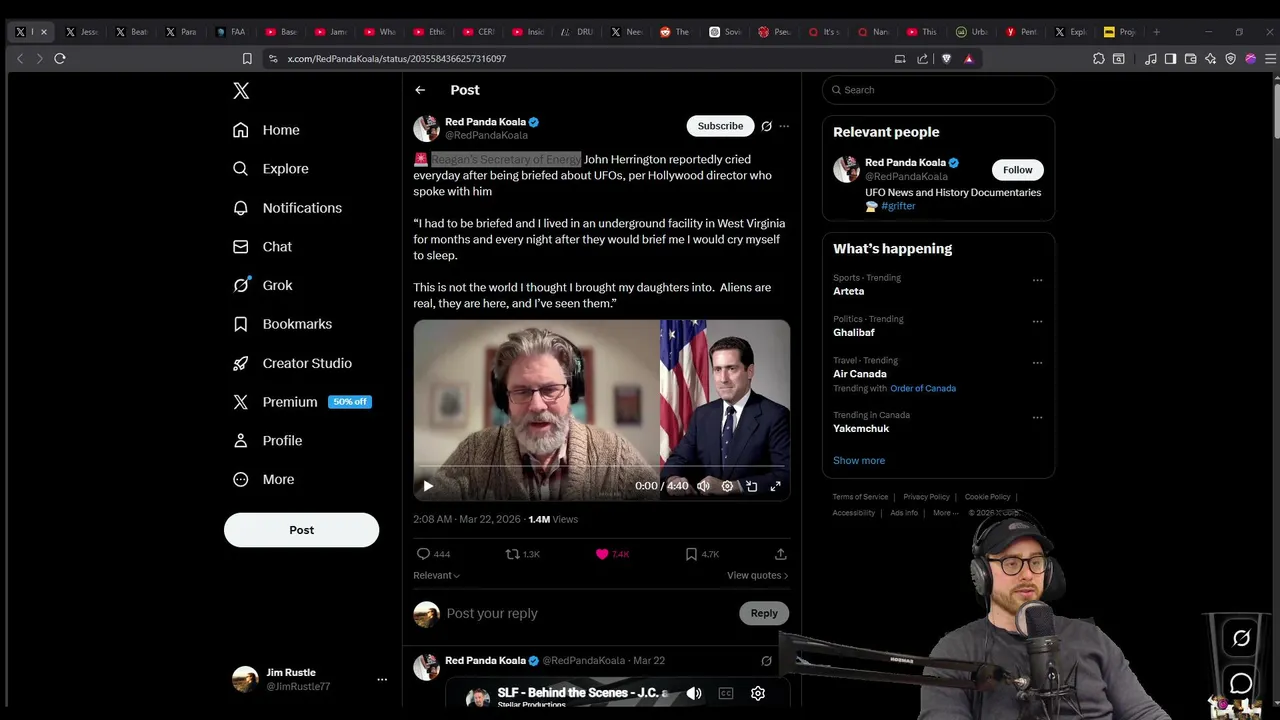Bookmark the post (4.7K)
Image resolution: width=1280 pixels, height=720 pixels.
coord(701,554)
